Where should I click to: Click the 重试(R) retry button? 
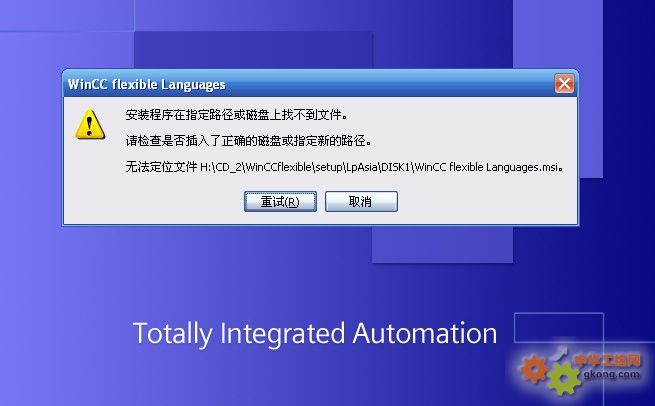280,202
